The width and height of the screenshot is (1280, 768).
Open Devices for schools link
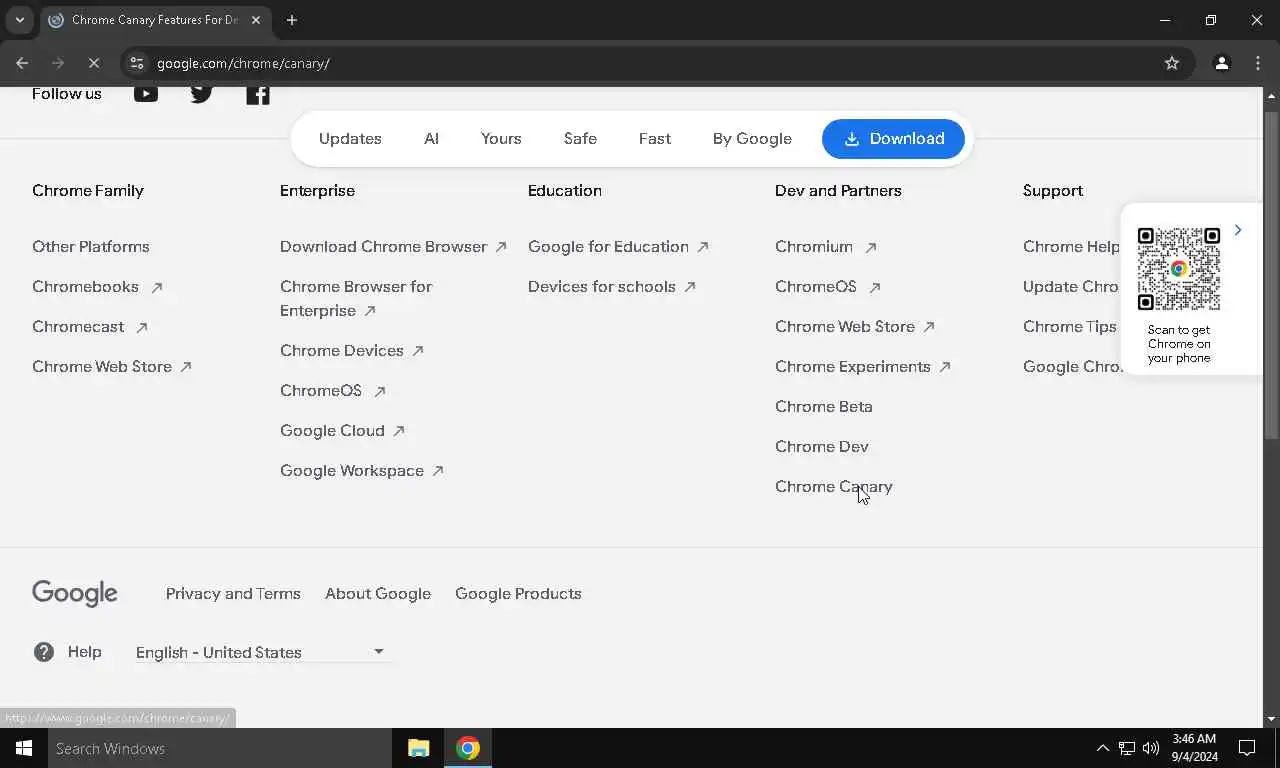[x=611, y=287]
